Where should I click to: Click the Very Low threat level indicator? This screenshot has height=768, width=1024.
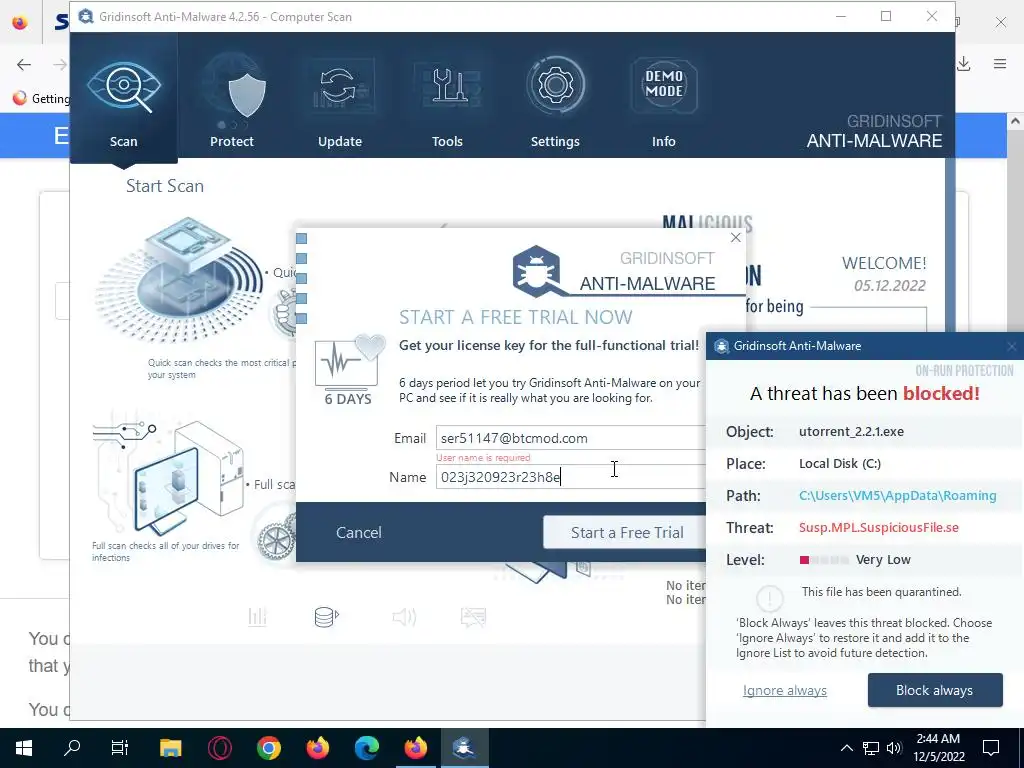855,560
